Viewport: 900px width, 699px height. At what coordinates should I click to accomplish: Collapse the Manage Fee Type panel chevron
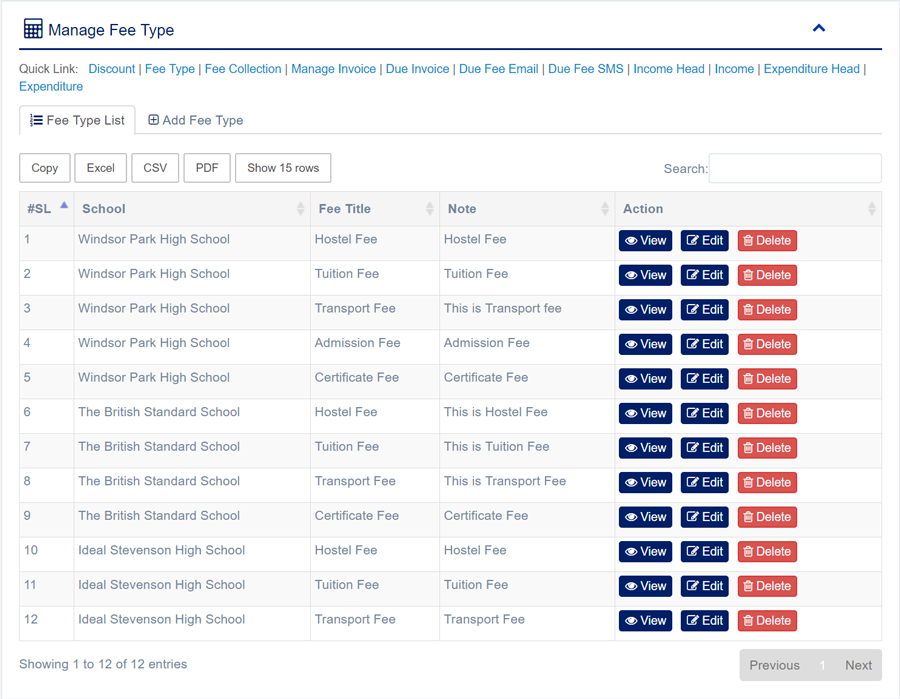tap(818, 28)
